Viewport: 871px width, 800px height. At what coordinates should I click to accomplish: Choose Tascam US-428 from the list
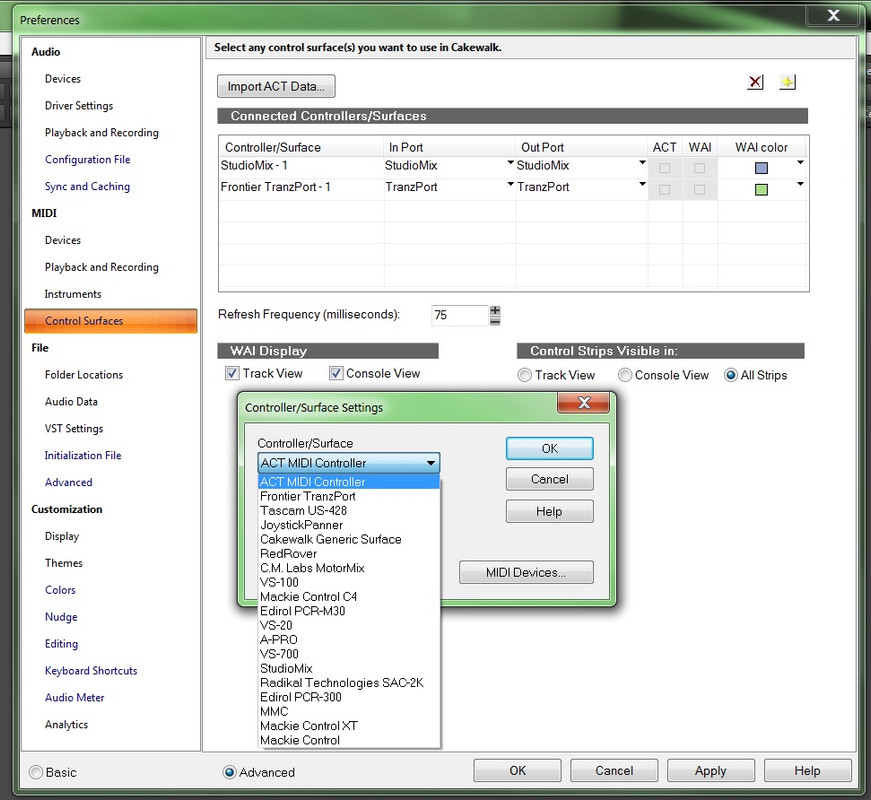tap(349, 511)
